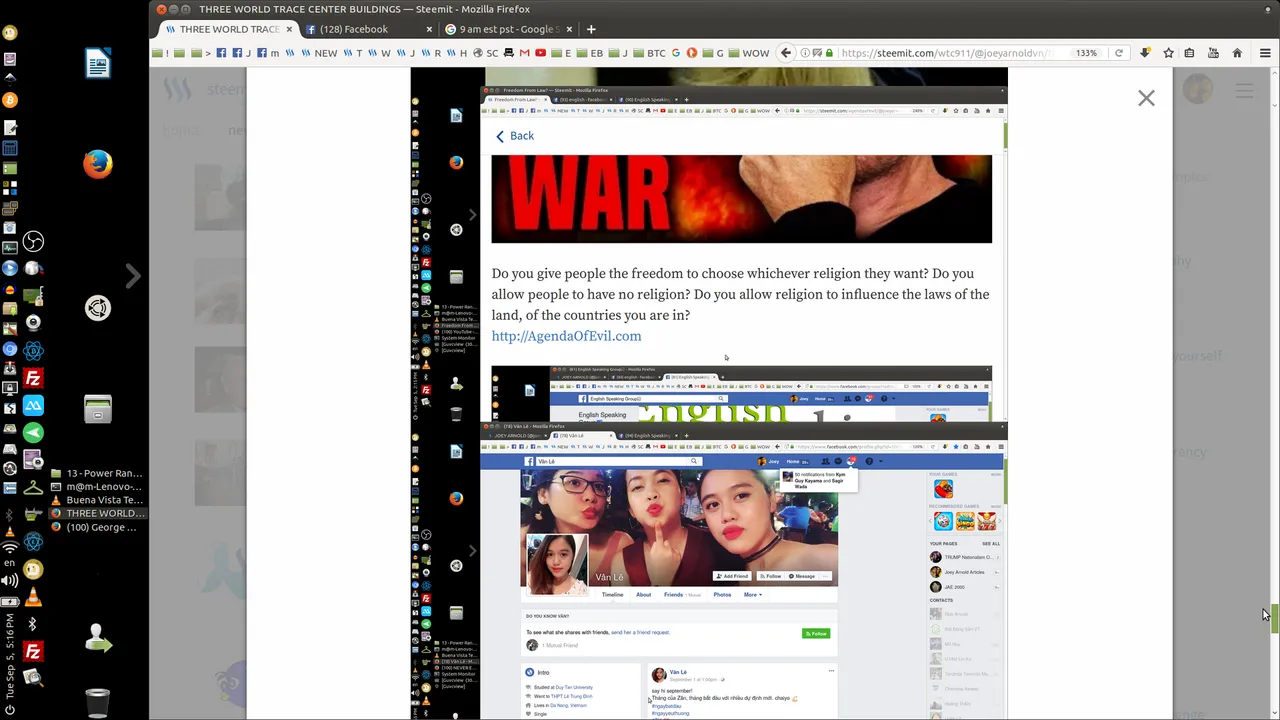
Task: Click the WAR banner image
Action: 741,198
